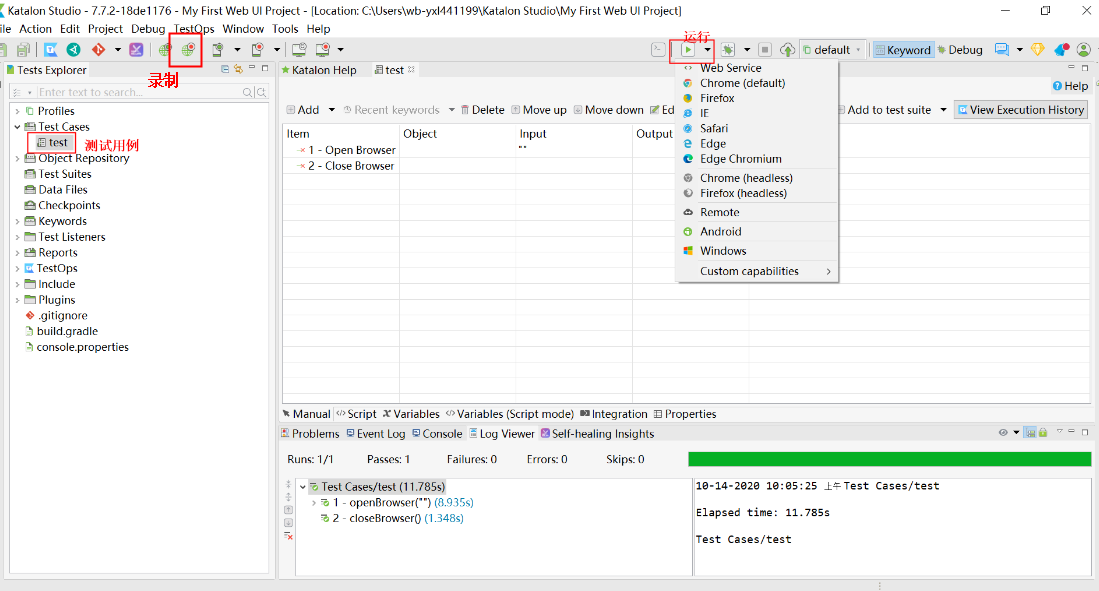Screen dimensions: 1099x591
Task: Toggle Debug perspective button
Action: (x=960, y=50)
